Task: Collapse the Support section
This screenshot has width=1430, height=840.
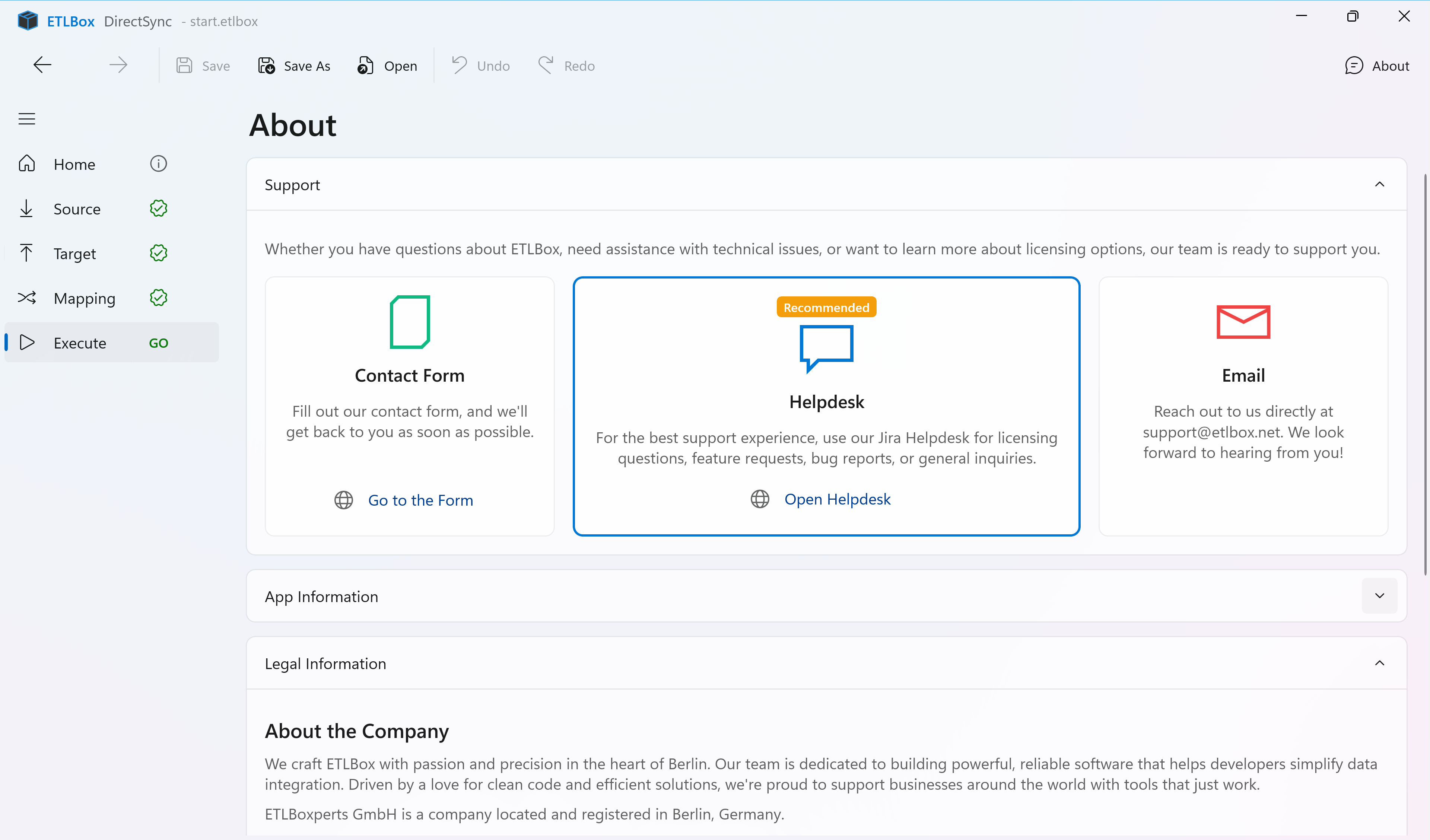Action: [x=1380, y=184]
